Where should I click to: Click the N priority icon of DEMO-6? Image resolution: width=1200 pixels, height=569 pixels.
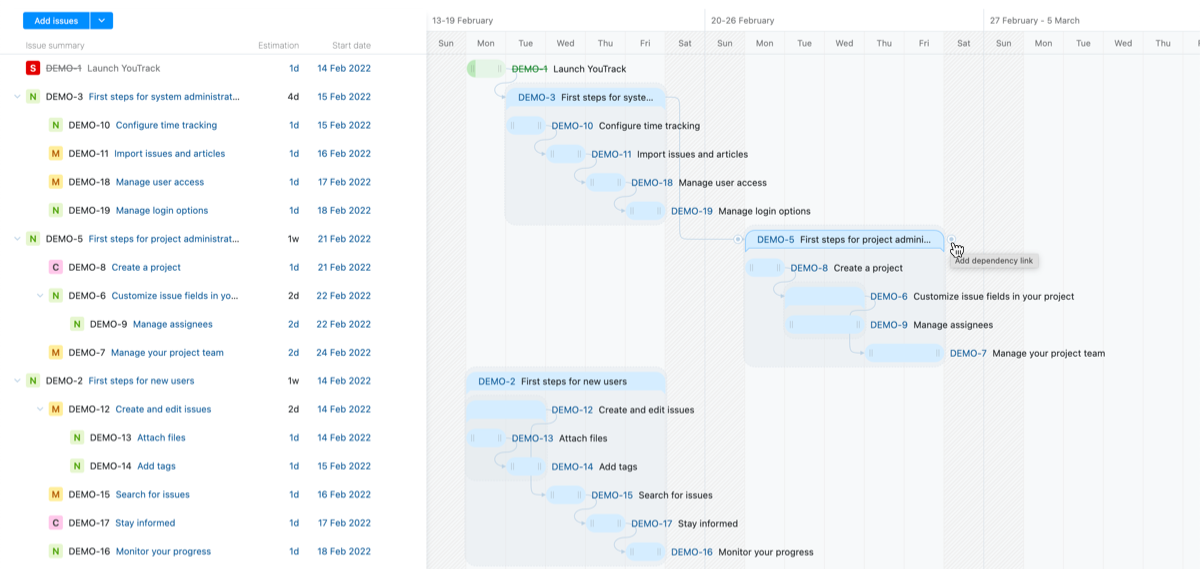56,296
